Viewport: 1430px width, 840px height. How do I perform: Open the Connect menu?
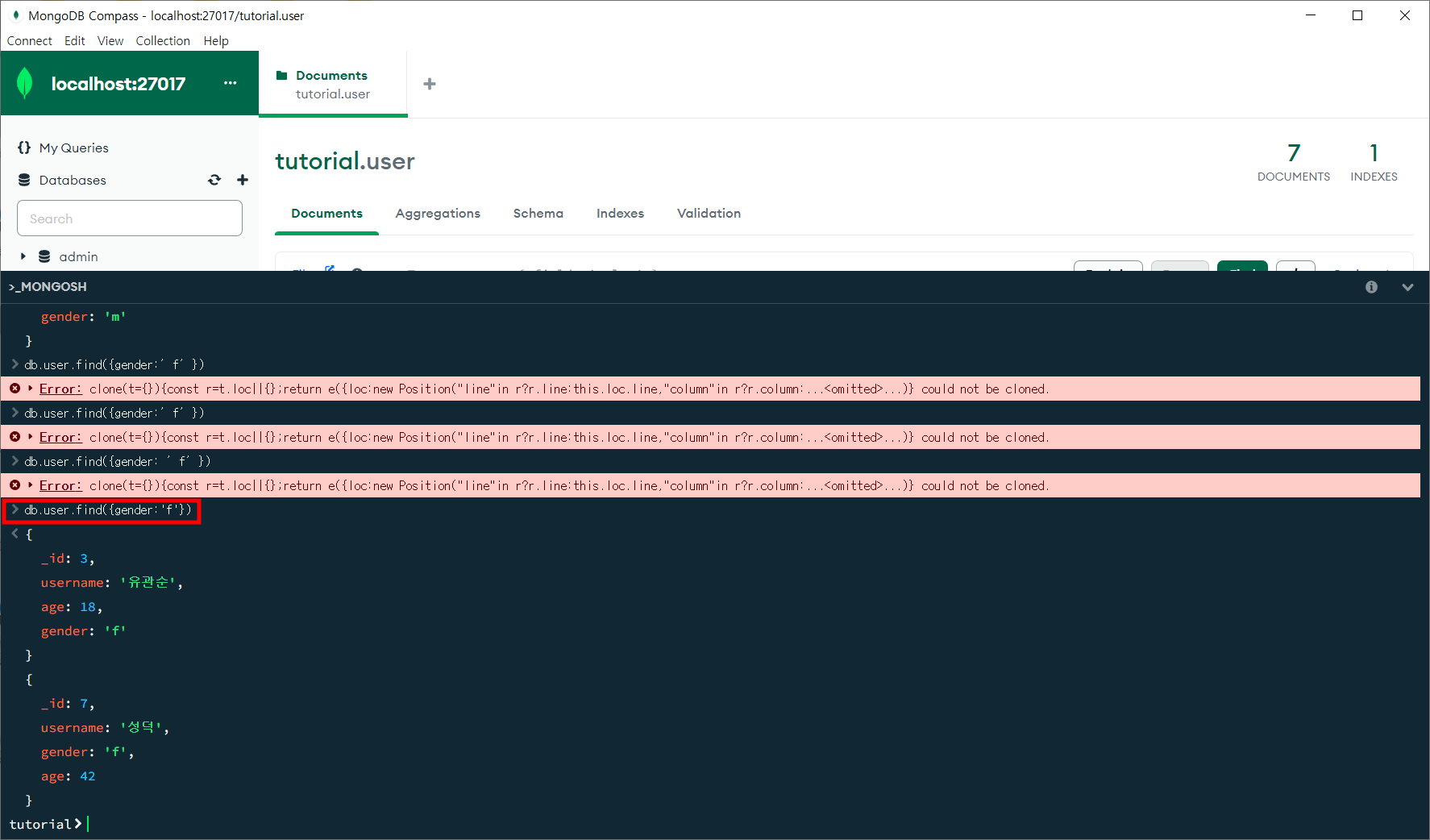[x=29, y=40]
